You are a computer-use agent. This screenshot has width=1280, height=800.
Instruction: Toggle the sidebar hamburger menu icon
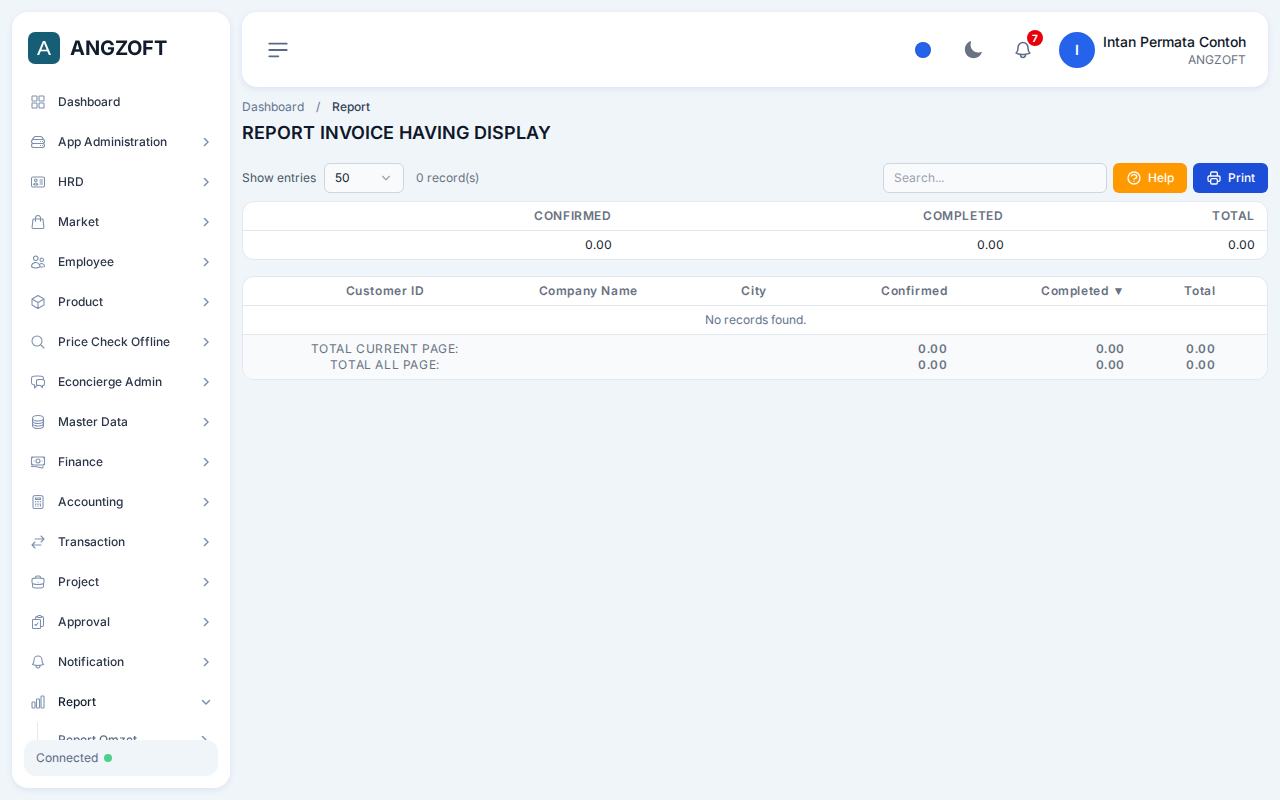278,50
